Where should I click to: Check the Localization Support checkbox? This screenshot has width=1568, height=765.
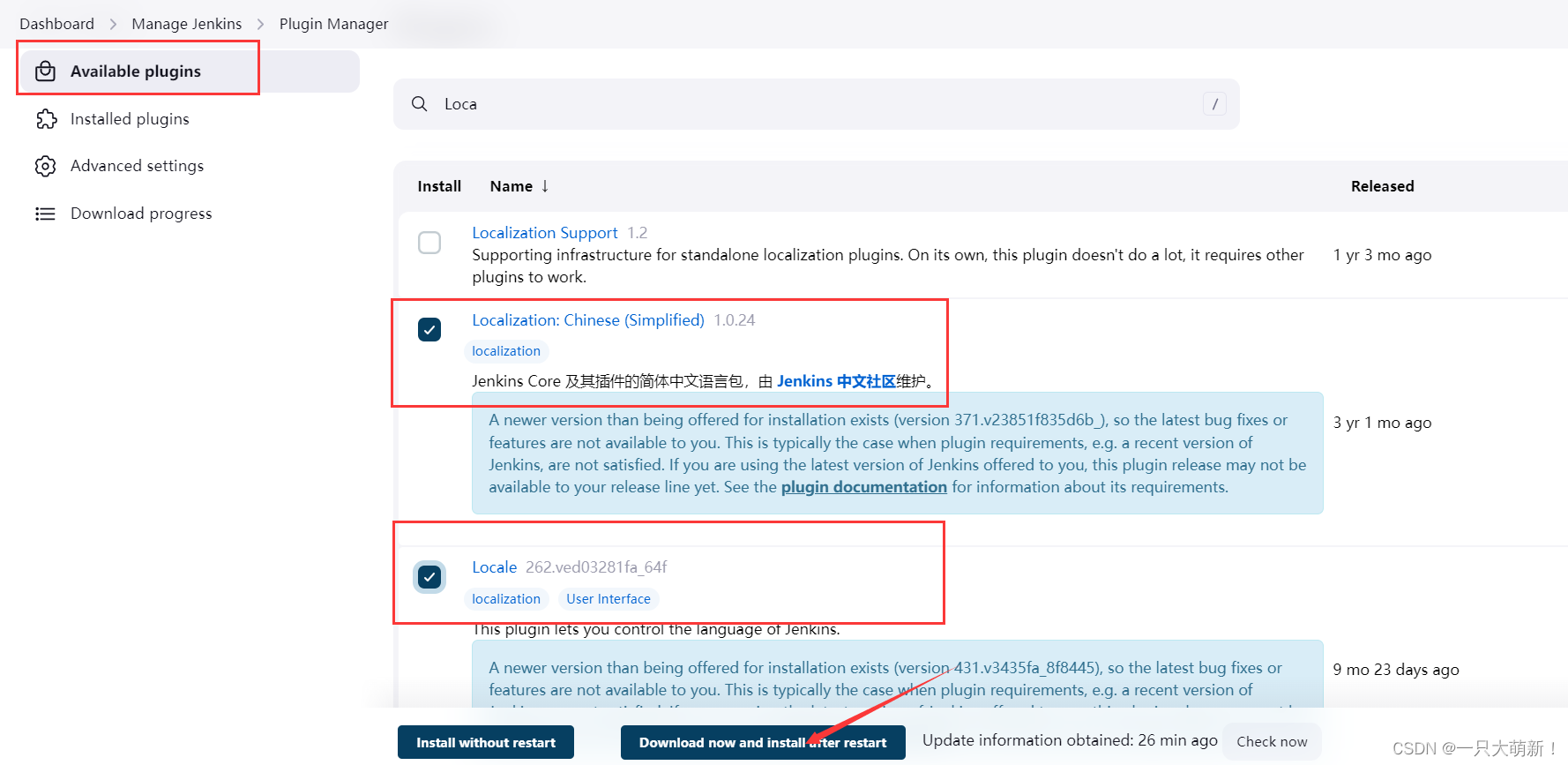(429, 243)
